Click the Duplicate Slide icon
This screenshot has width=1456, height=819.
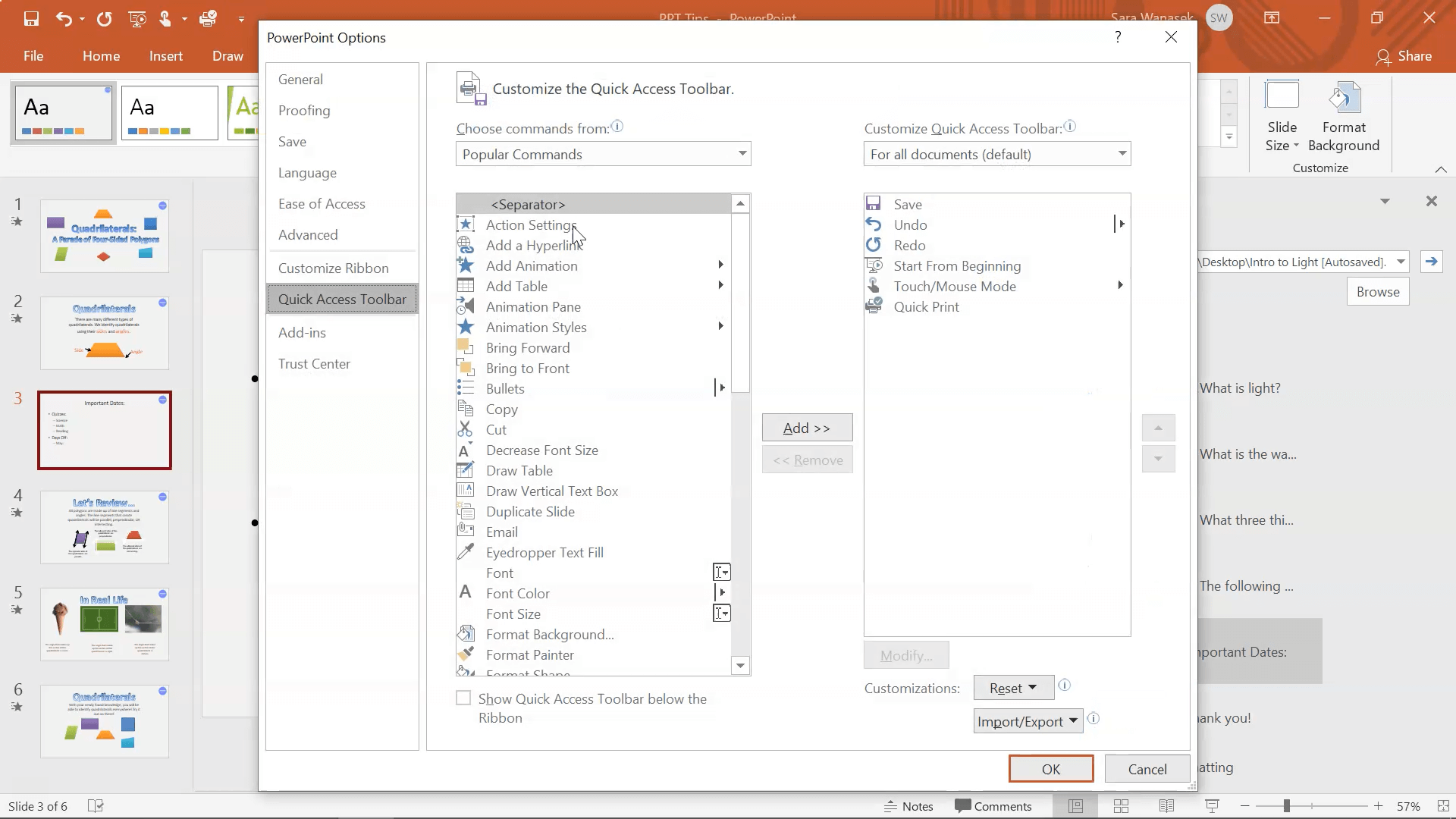coord(466,511)
